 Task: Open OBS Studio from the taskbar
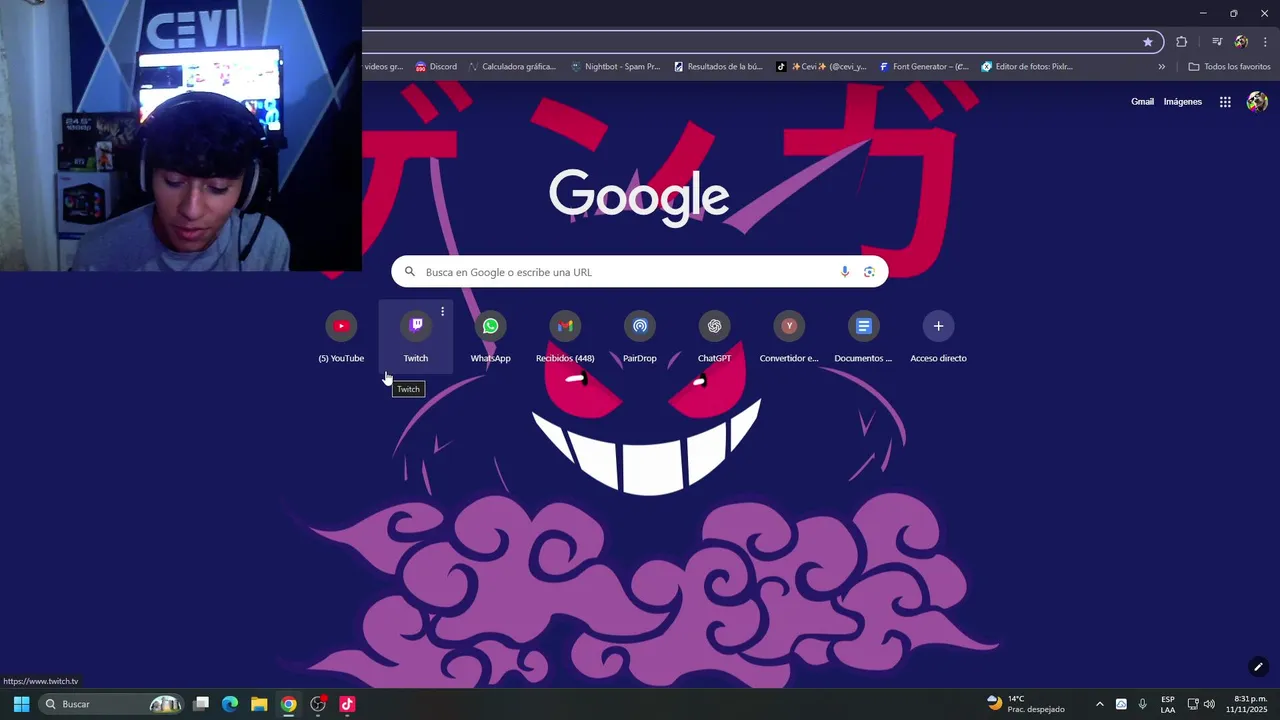[318, 704]
